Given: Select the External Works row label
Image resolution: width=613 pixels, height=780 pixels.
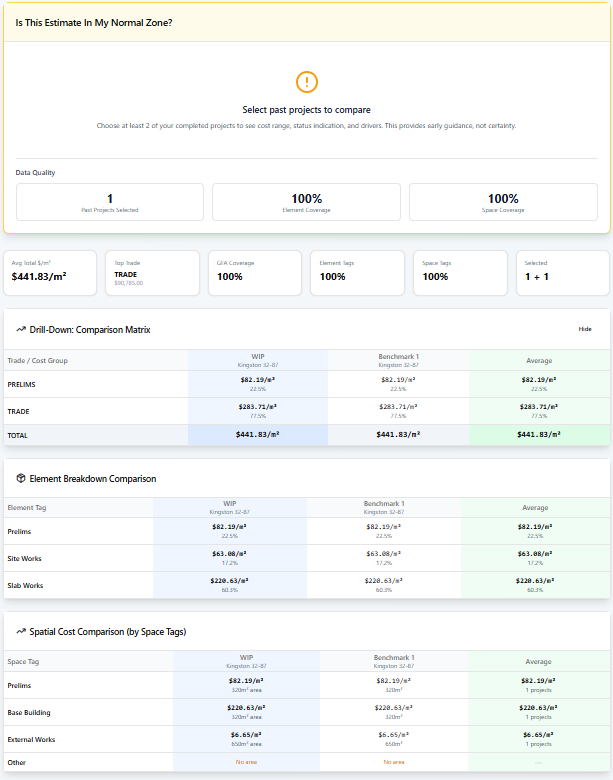Looking at the screenshot, I should click(x=31, y=740).
